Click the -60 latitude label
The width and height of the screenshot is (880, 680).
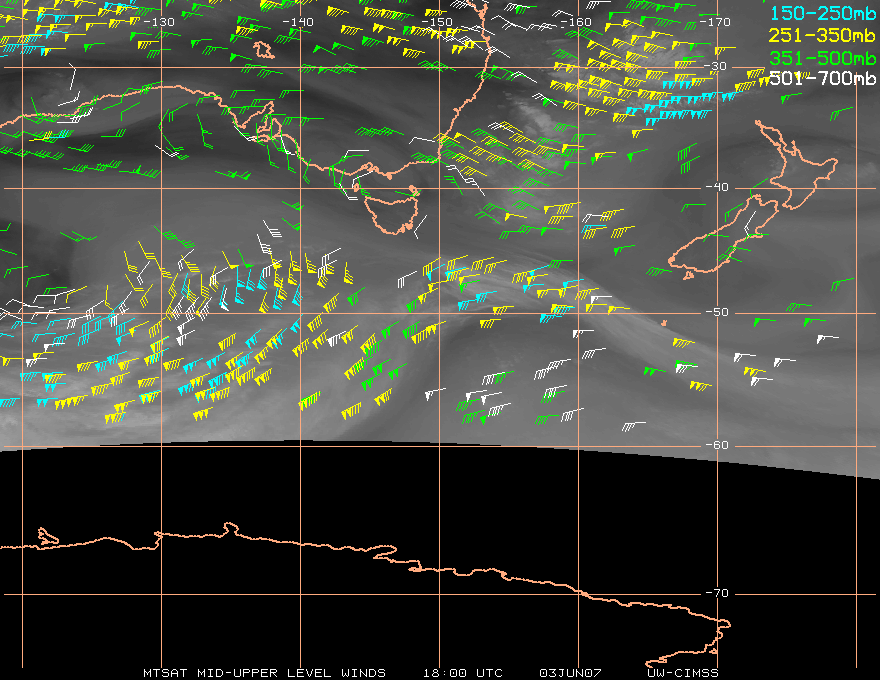point(717,445)
